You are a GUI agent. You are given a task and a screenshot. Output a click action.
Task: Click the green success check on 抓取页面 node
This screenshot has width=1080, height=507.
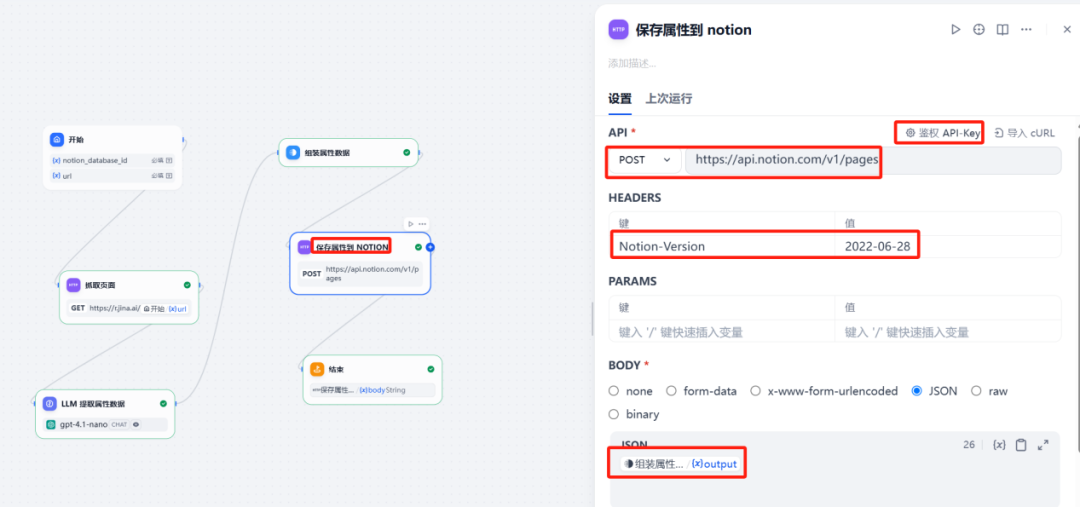[187, 284]
